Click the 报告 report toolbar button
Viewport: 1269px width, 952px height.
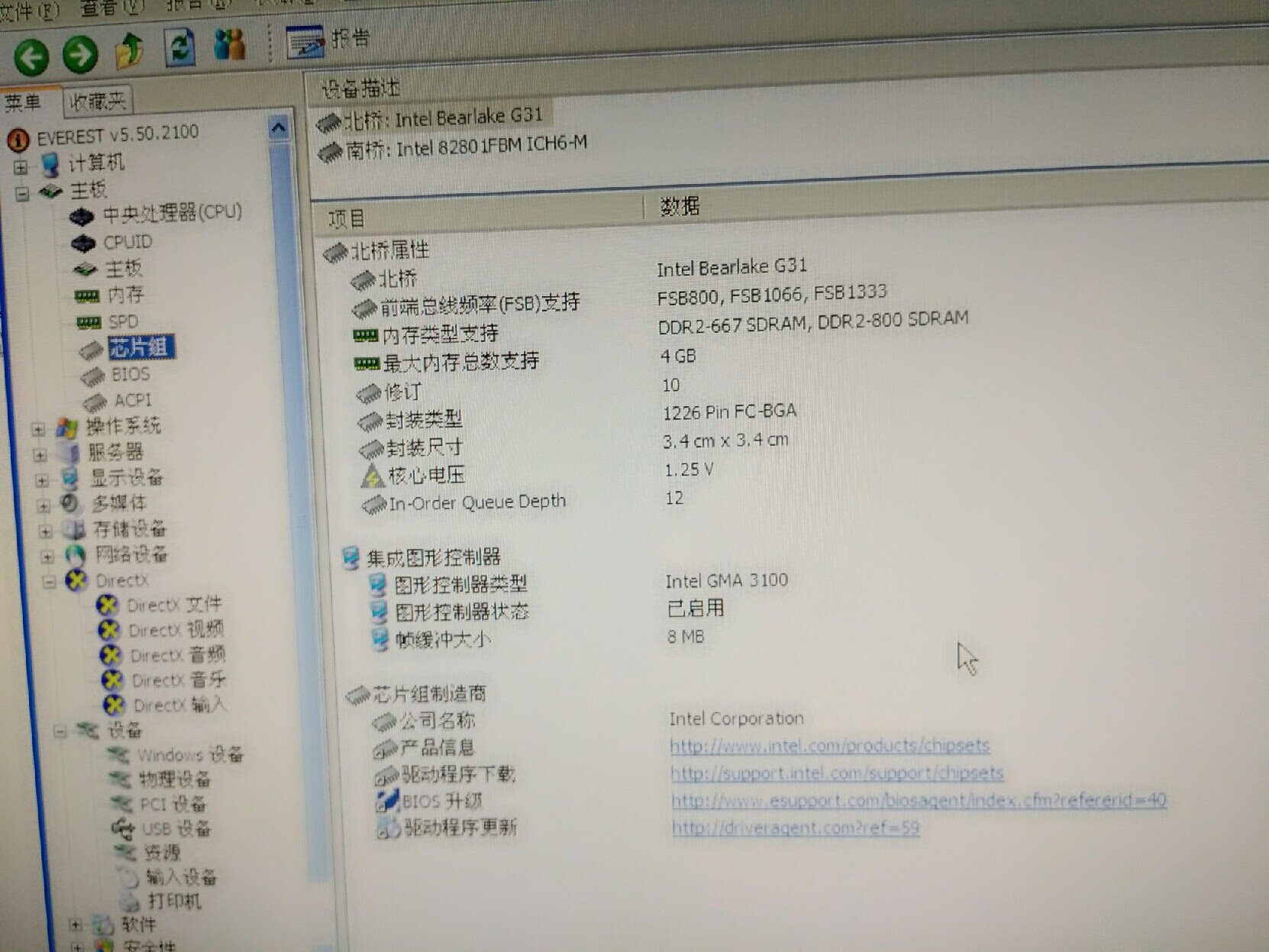click(x=328, y=40)
